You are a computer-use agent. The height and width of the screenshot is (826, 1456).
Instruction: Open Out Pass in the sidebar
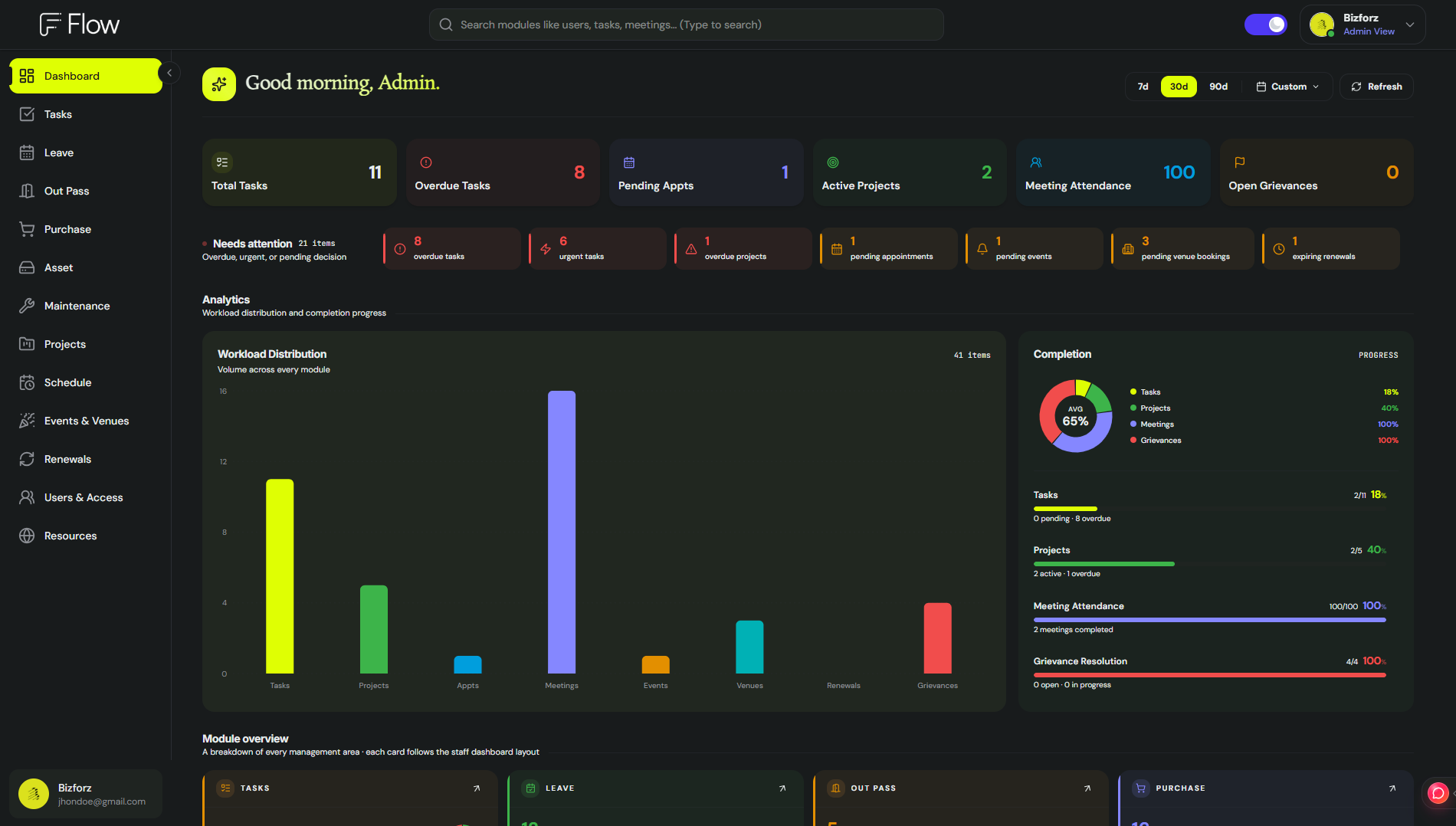point(86,191)
